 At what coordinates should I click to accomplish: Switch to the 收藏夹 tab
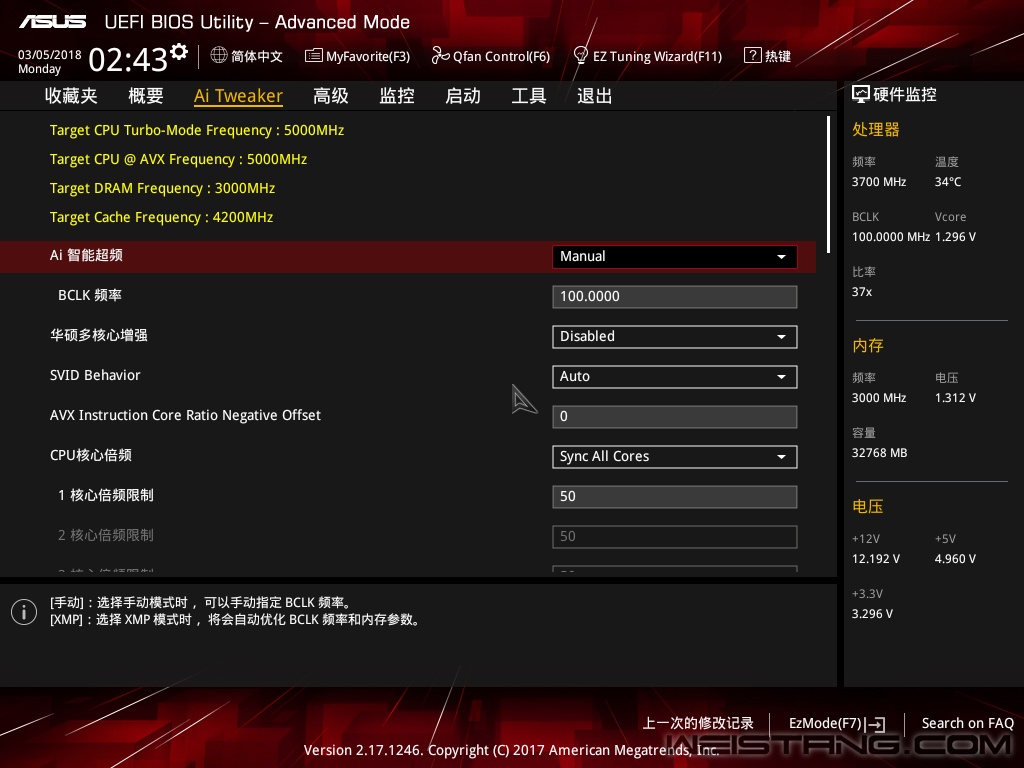pyautogui.click(x=71, y=96)
